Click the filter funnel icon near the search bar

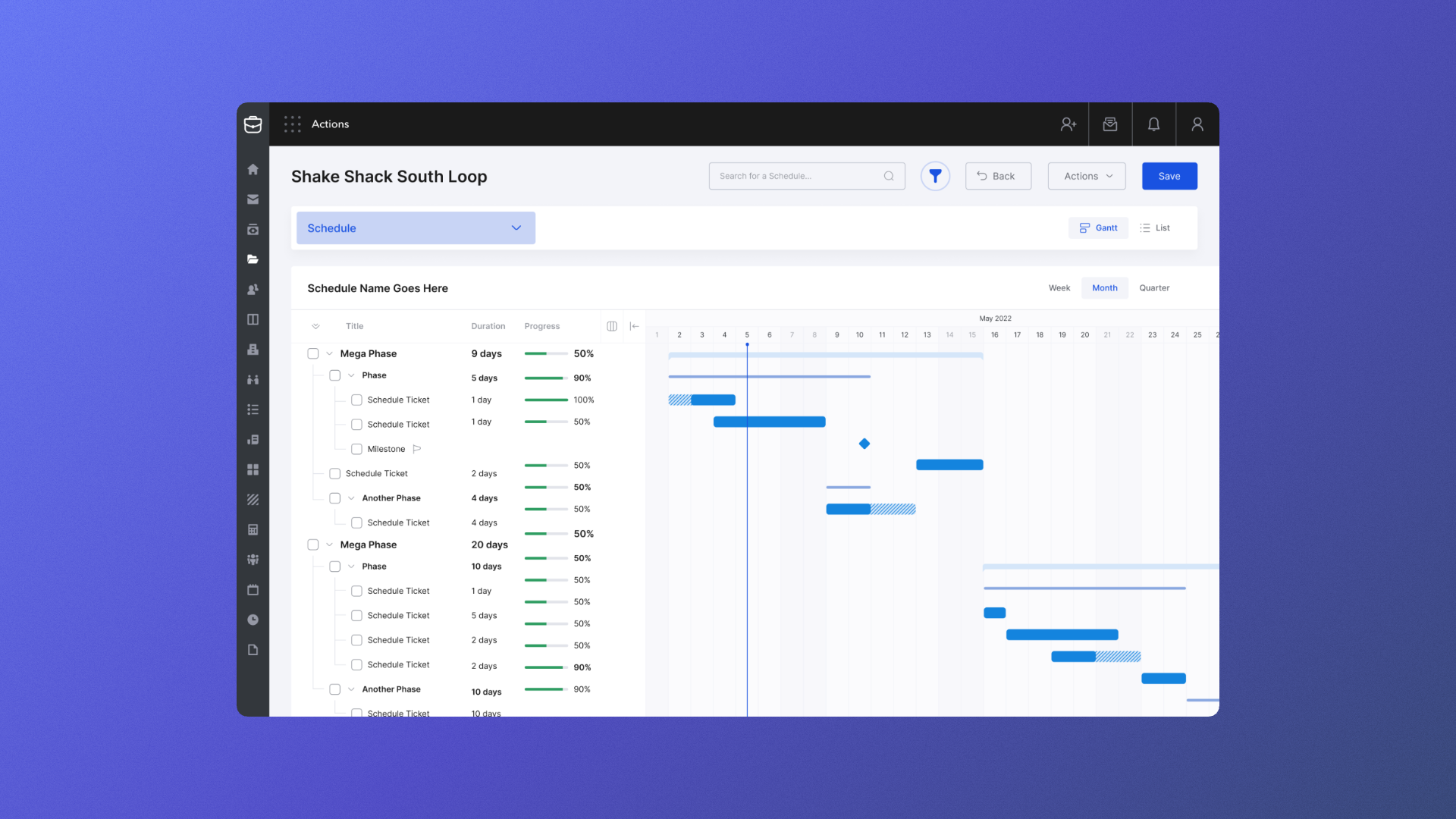pos(935,175)
